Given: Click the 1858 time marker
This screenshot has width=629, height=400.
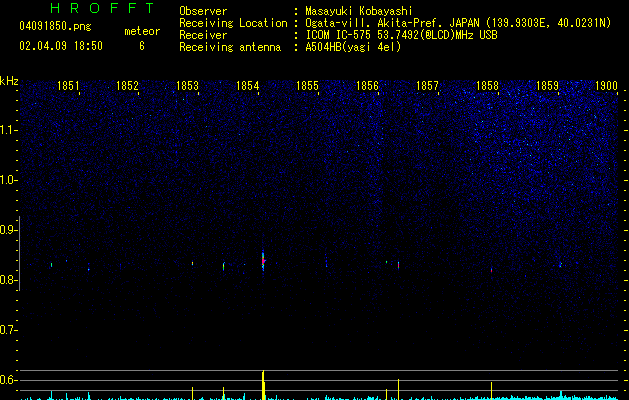Looking at the screenshot, I should 487,86.
